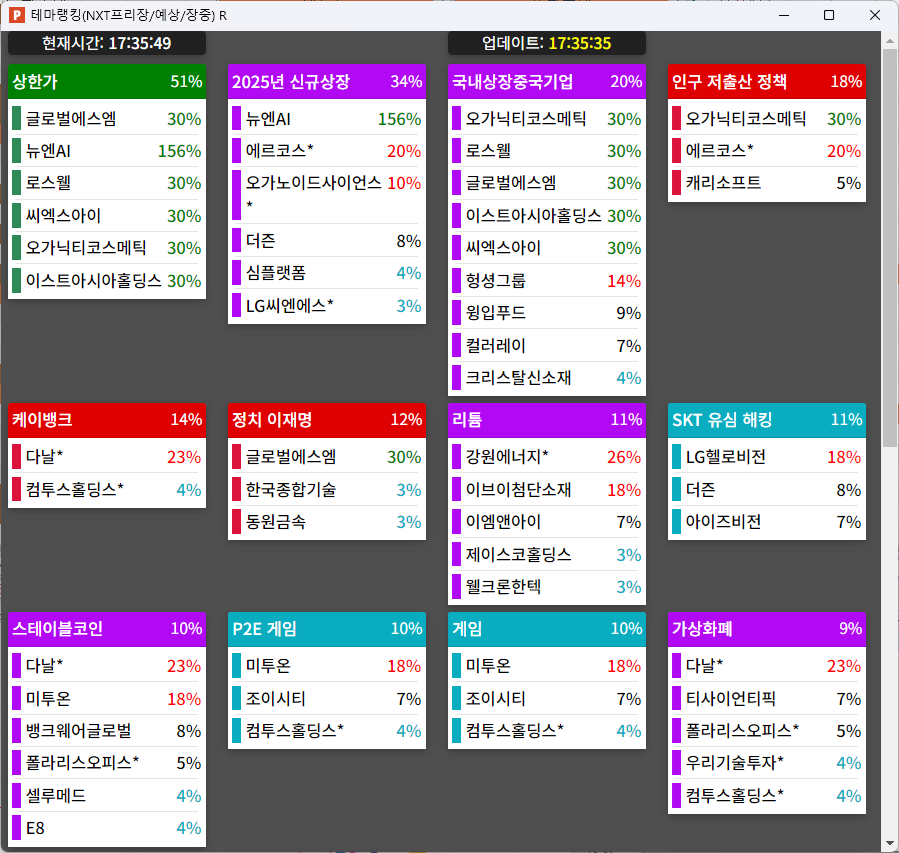Minimize the 테마랭킹 window
899x853 pixels.
tap(784, 15)
